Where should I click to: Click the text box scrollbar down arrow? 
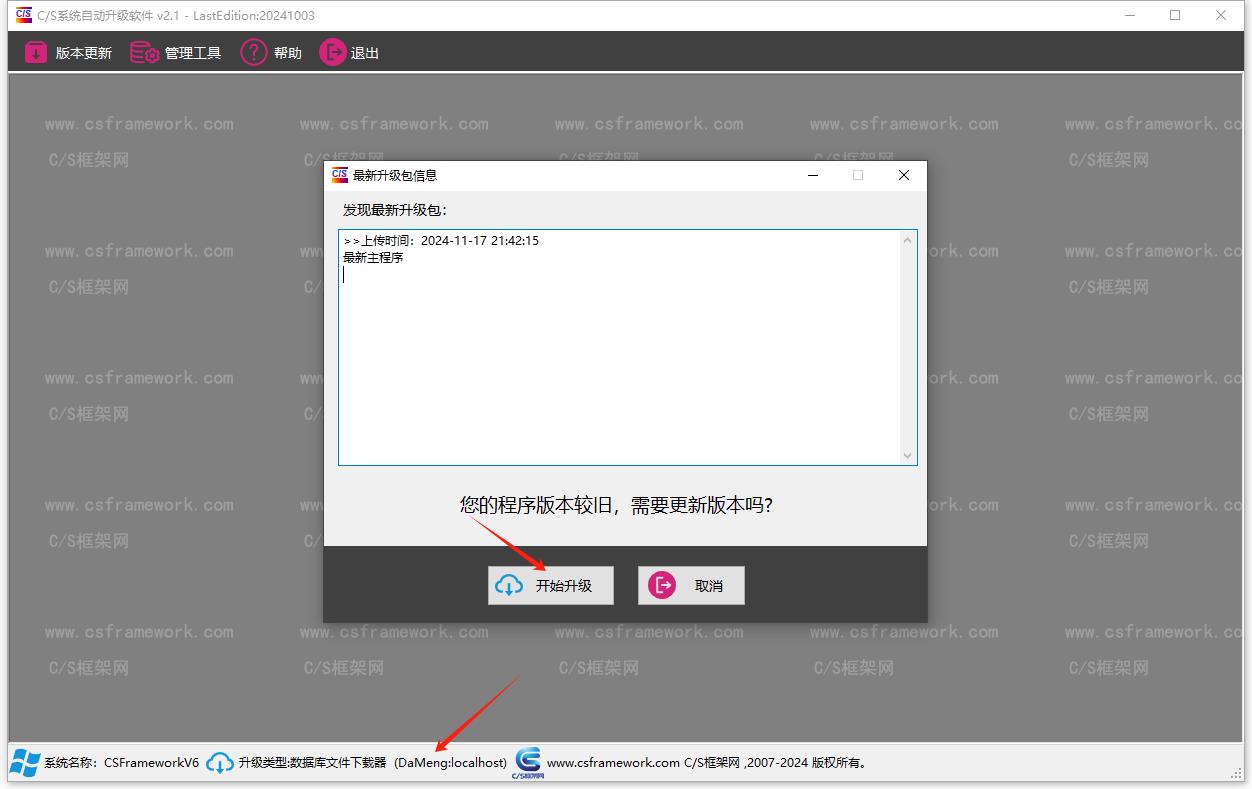coord(908,456)
